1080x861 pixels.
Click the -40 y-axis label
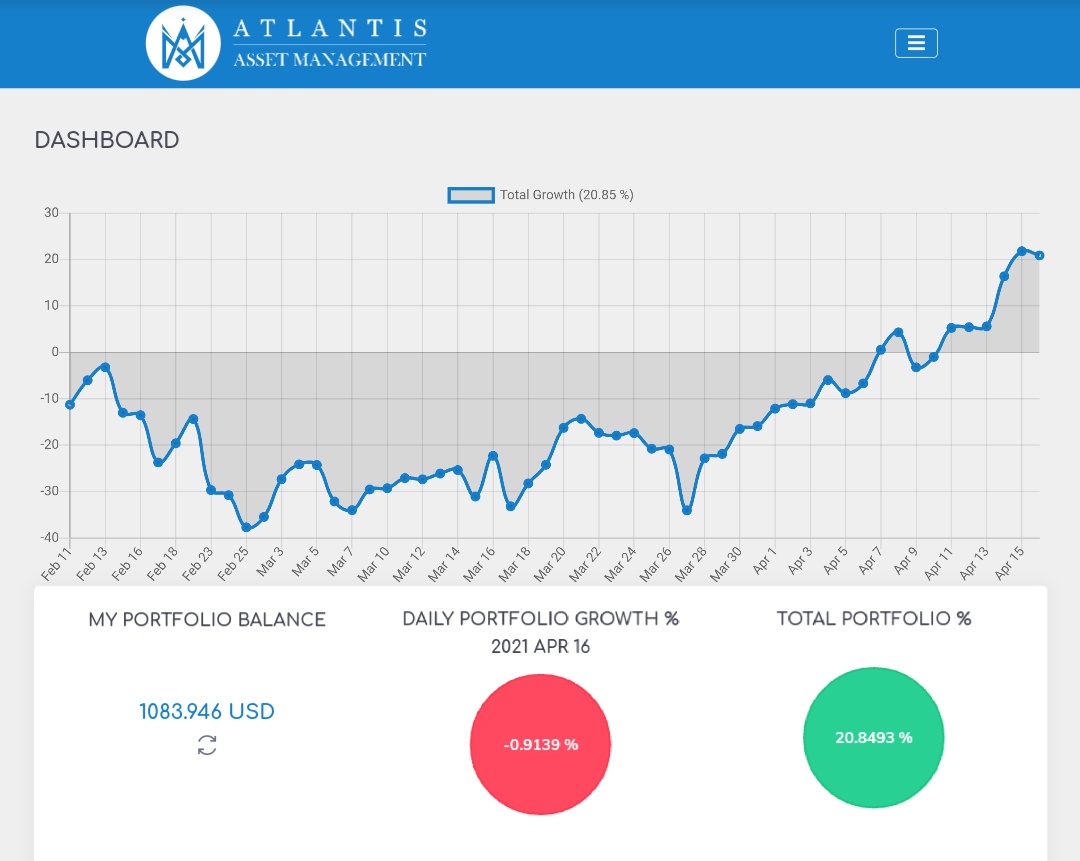(50, 537)
